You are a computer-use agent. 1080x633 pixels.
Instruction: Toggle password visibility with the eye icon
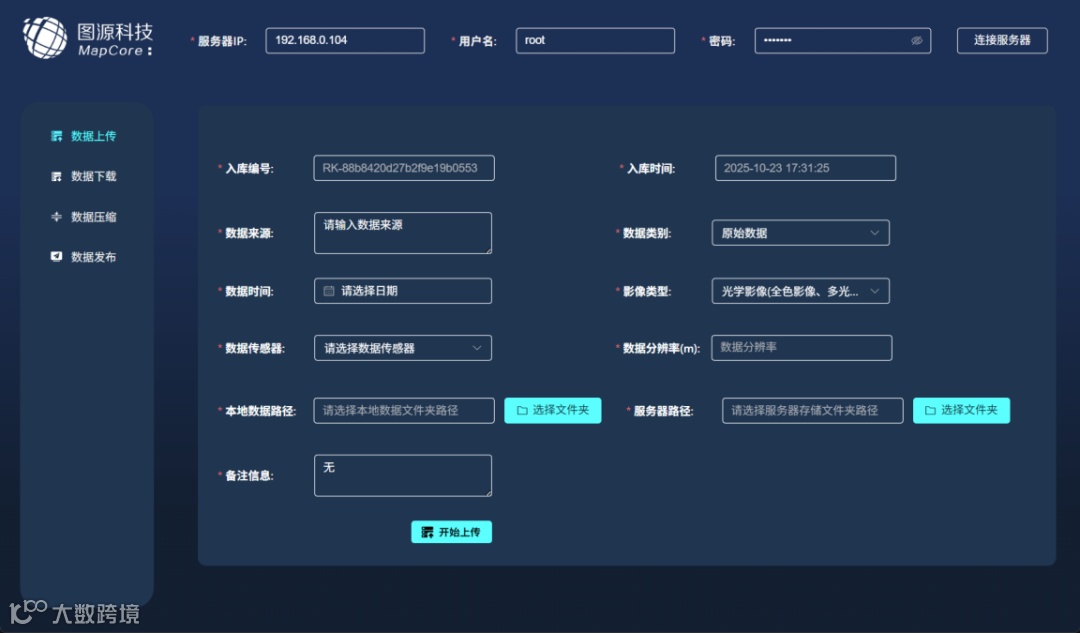[x=917, y=40]
